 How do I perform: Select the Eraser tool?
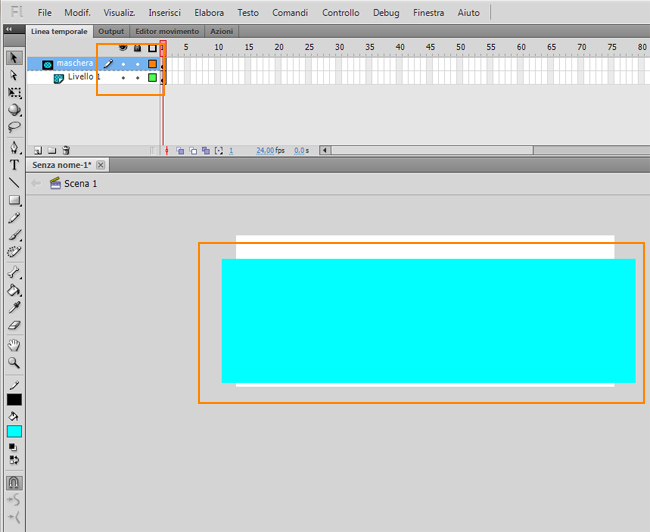(x=14, y=325)
